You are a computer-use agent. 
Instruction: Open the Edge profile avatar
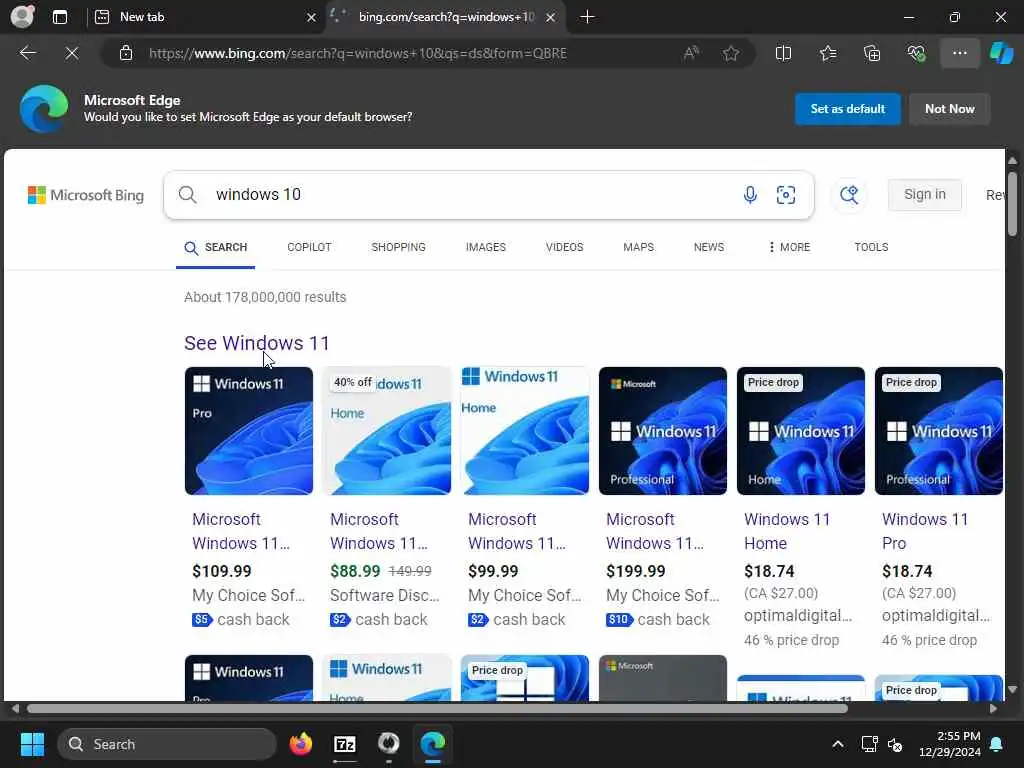pos(22,16)
